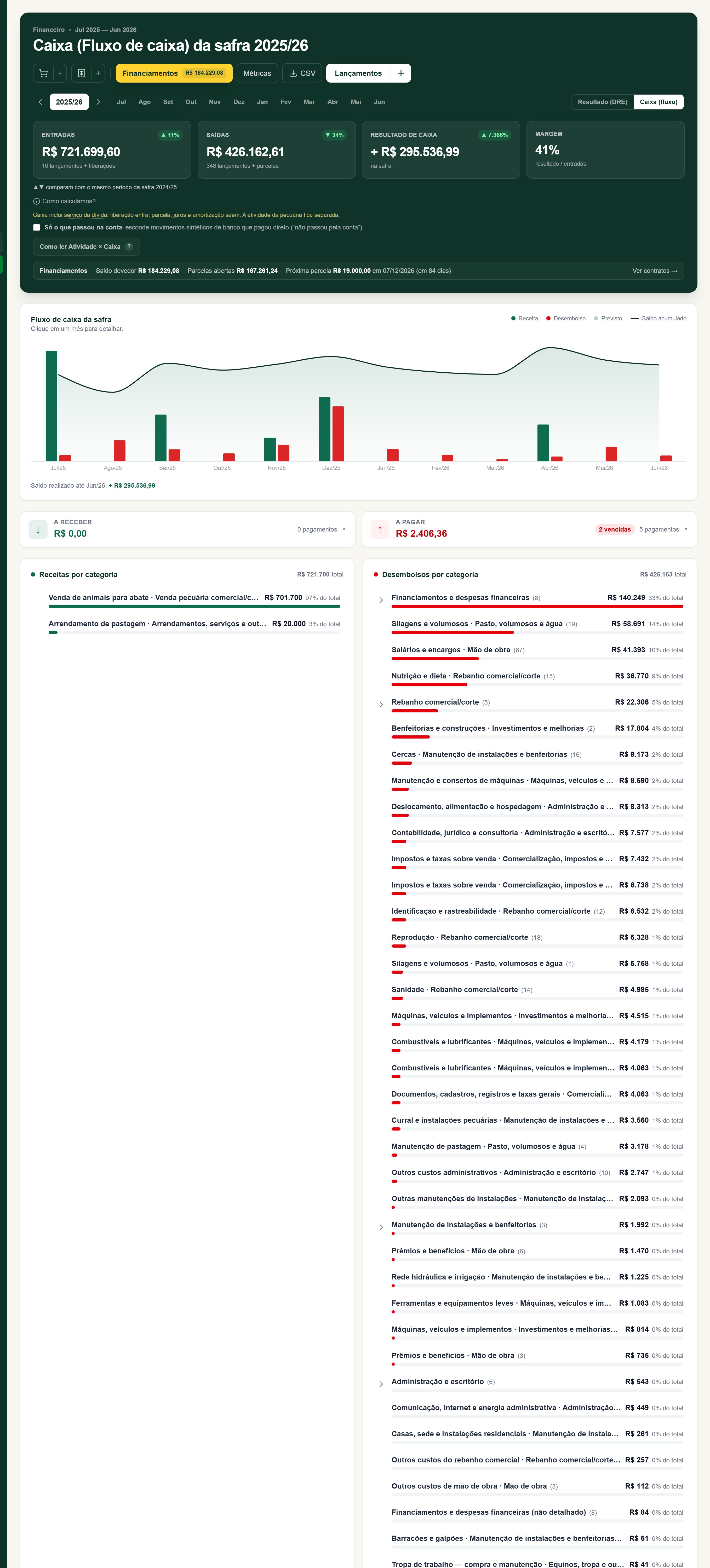Follow the 'Ver contratos' link
This screenshot has height=1568, width=710.
[655, 271]
